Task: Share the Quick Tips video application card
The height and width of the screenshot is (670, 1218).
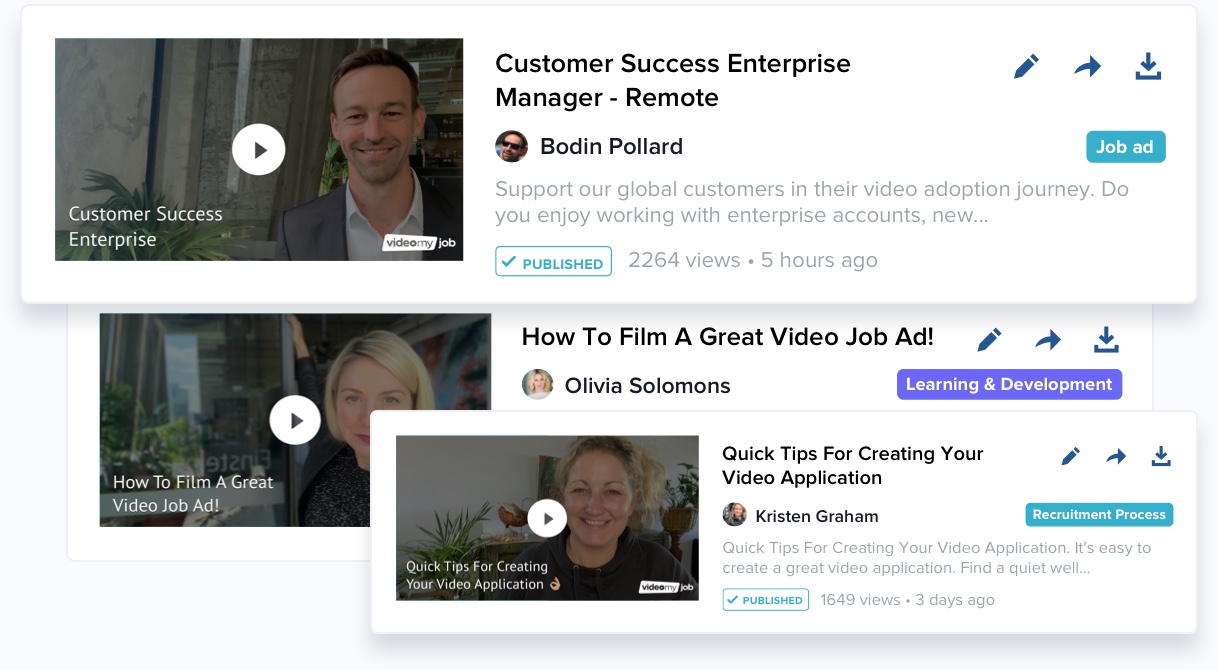Action: [x=1116, y=457]
